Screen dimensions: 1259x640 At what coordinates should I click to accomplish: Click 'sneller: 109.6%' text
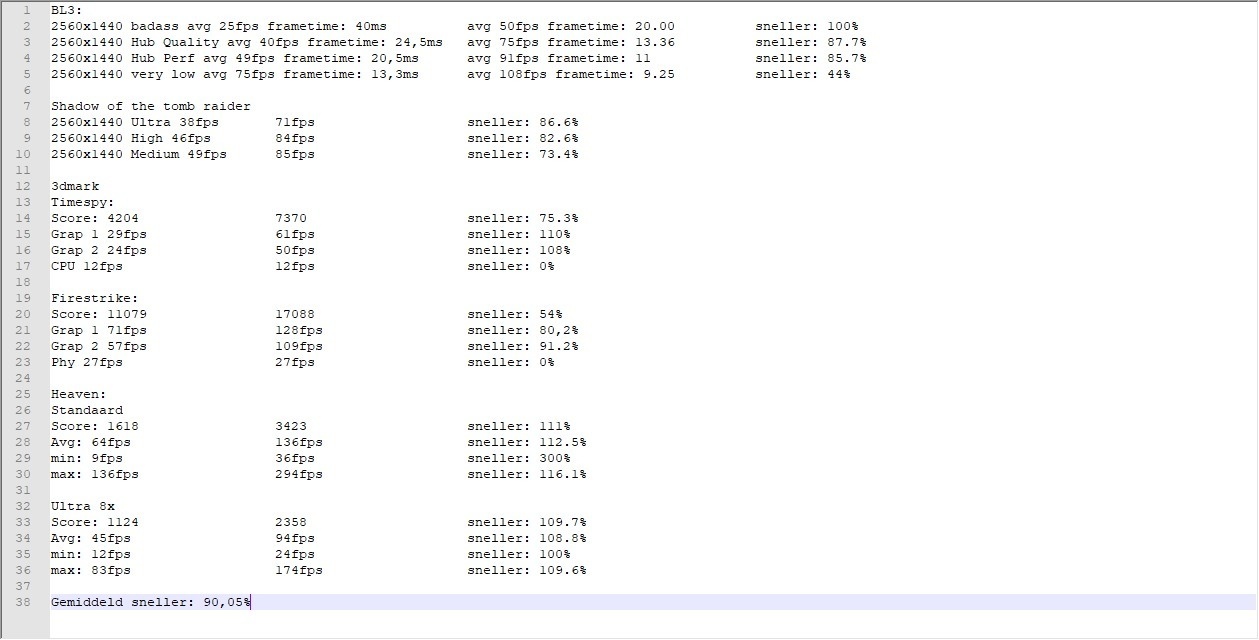pos(527,570)
